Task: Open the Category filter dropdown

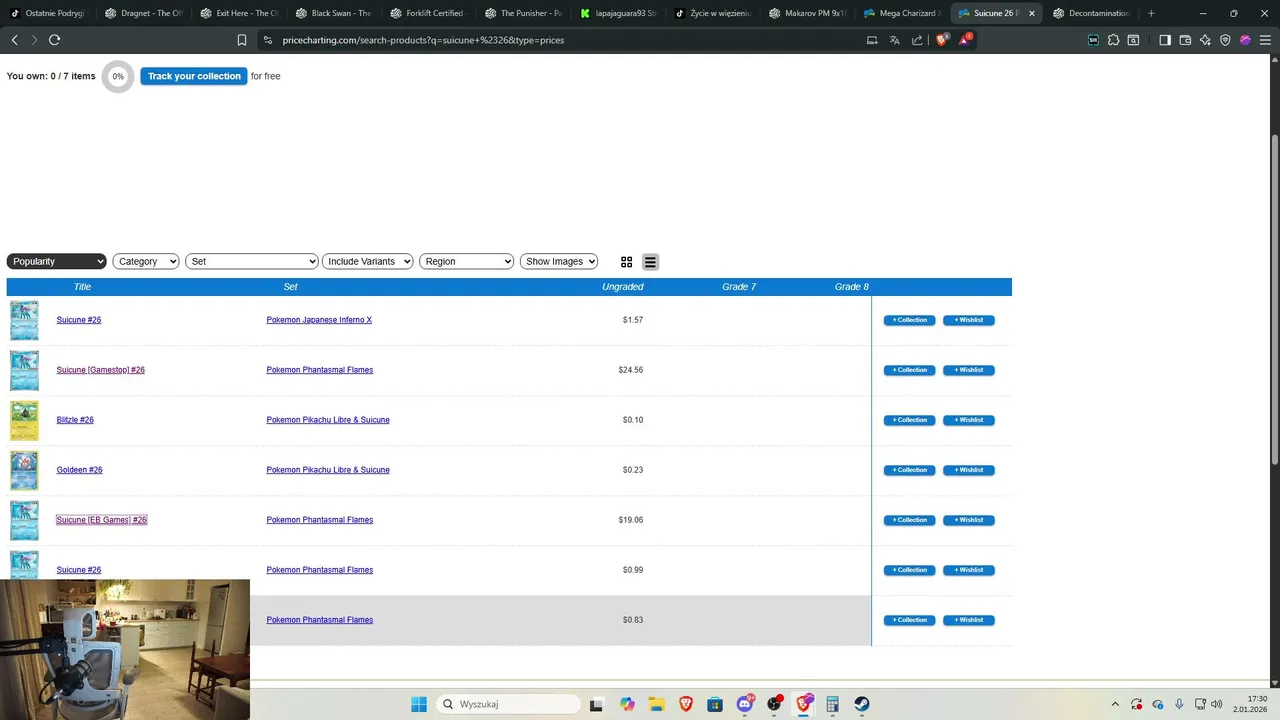Action: pyautogui.click(x=145, y=261)
